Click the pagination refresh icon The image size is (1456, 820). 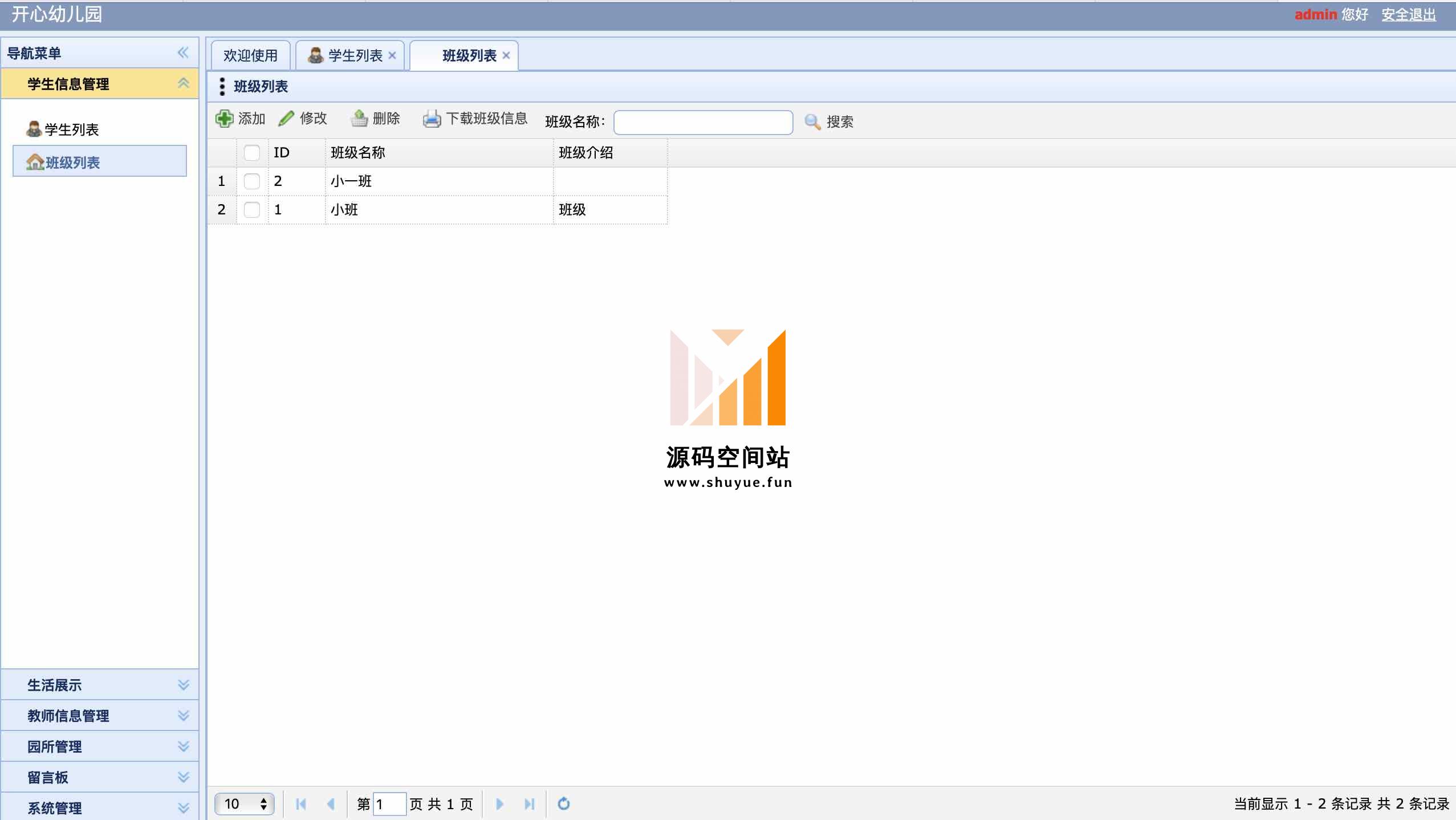tap(563, 803)
